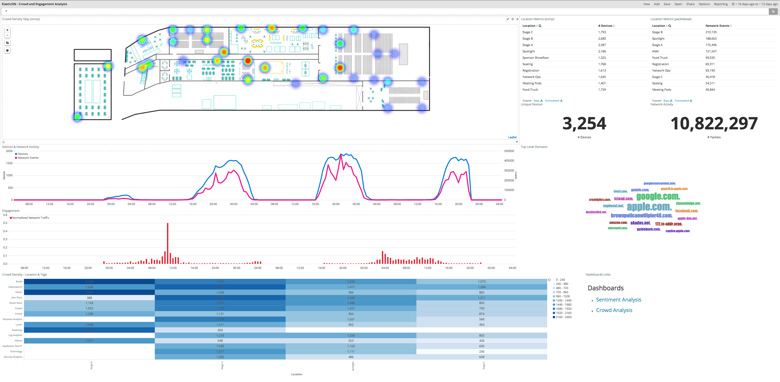Toggle the Network Events series legend entry
The height and width of the screenshot is (382, 780).
(27, 158)
